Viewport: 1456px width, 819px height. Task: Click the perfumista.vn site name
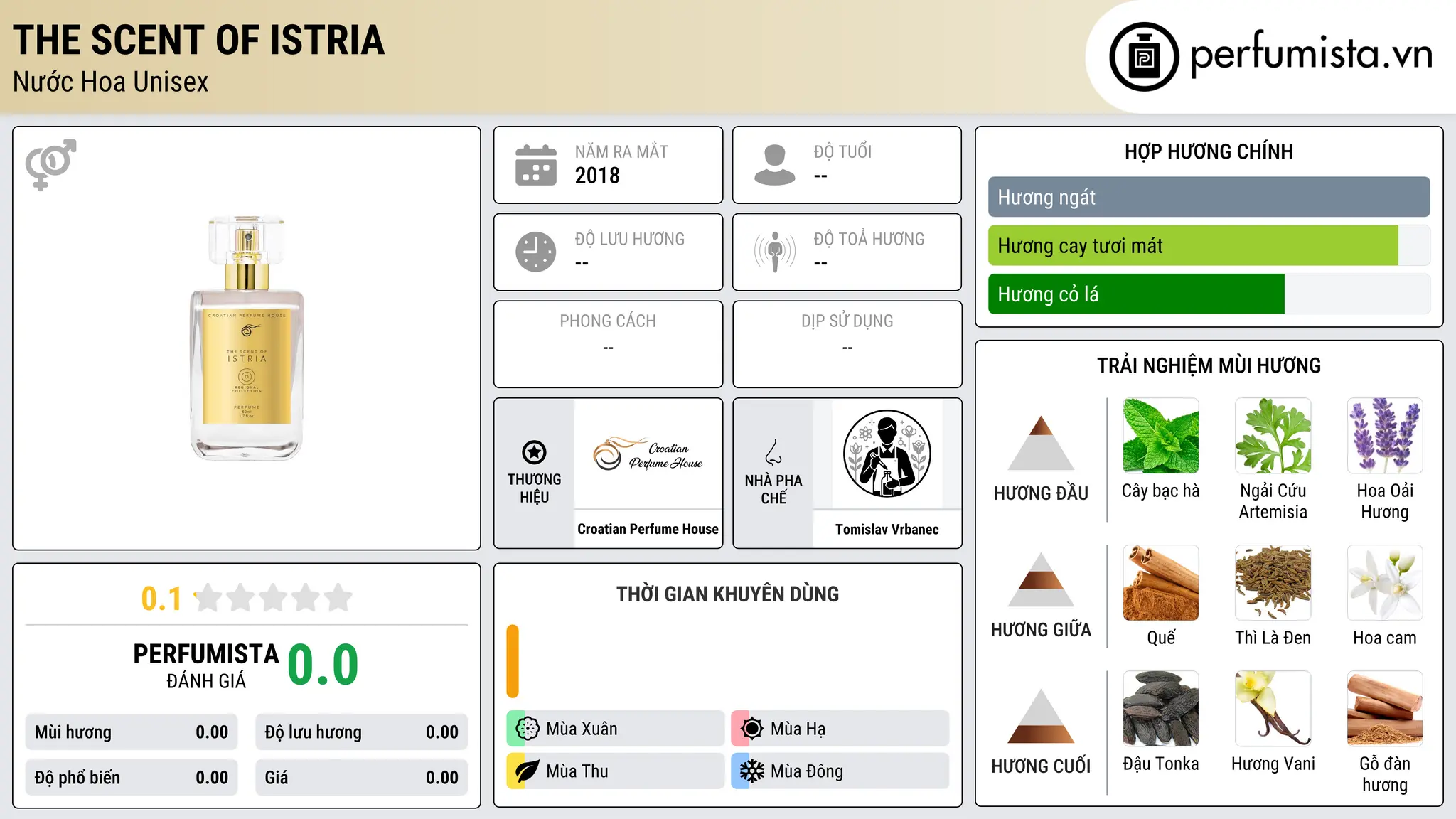(x=1312, y=54)
